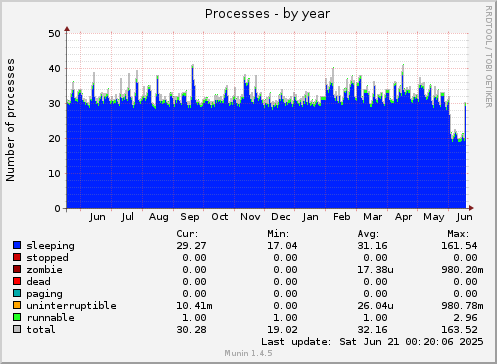The height and width of the screenshot is (364, 497).
Task: Click sleeping average value 31.16
Action: pyautogui.click(x=372, y=246)
